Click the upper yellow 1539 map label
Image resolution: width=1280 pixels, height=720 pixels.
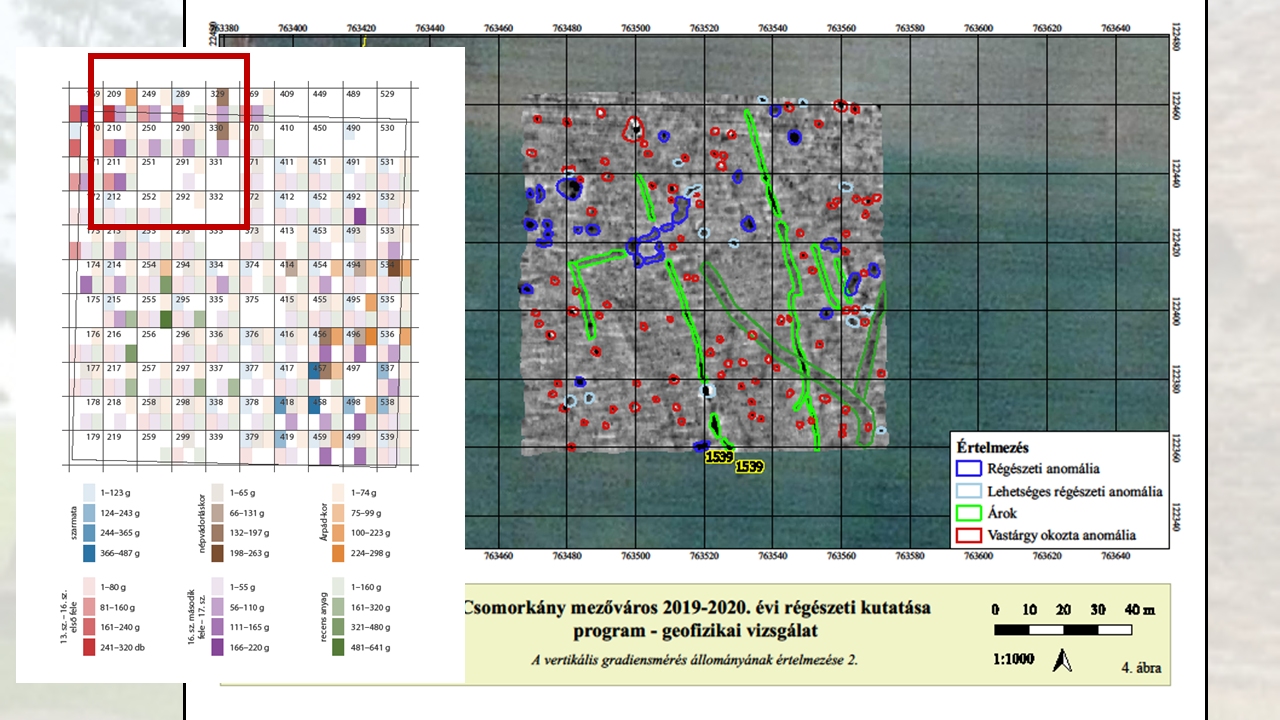720,457
